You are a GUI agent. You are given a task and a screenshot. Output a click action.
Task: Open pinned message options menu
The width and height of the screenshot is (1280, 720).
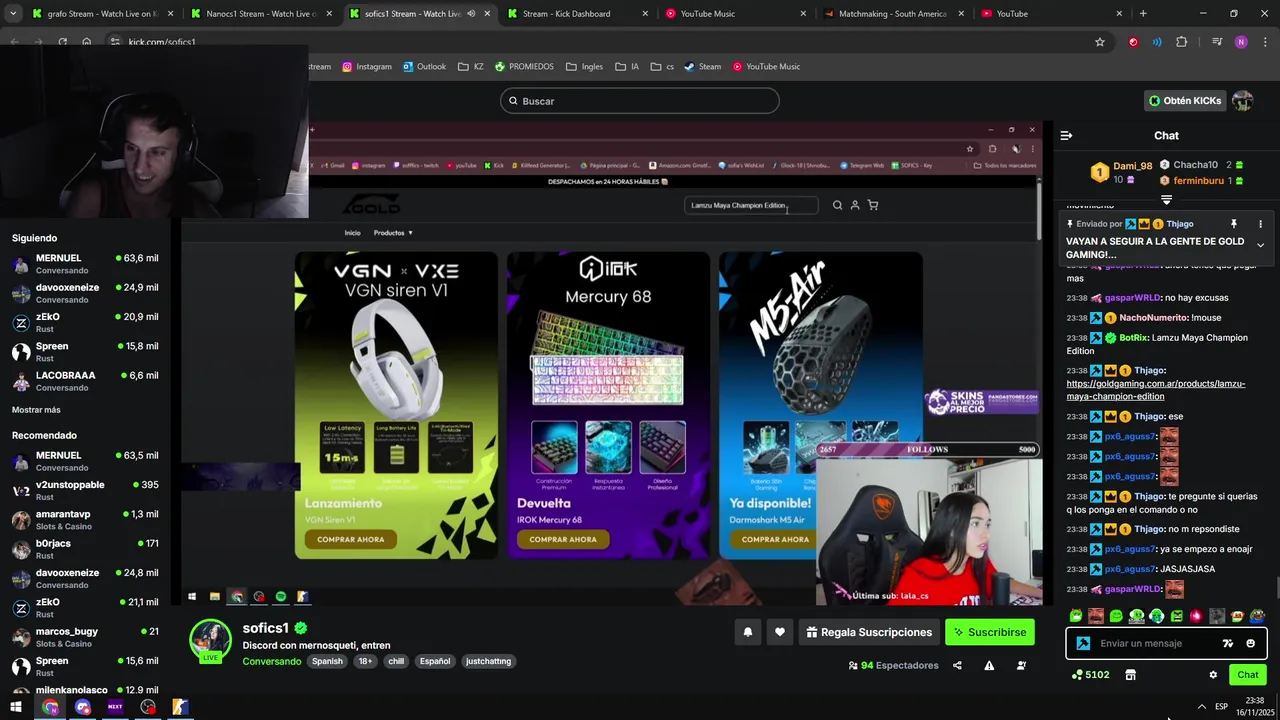point(1260,224)
